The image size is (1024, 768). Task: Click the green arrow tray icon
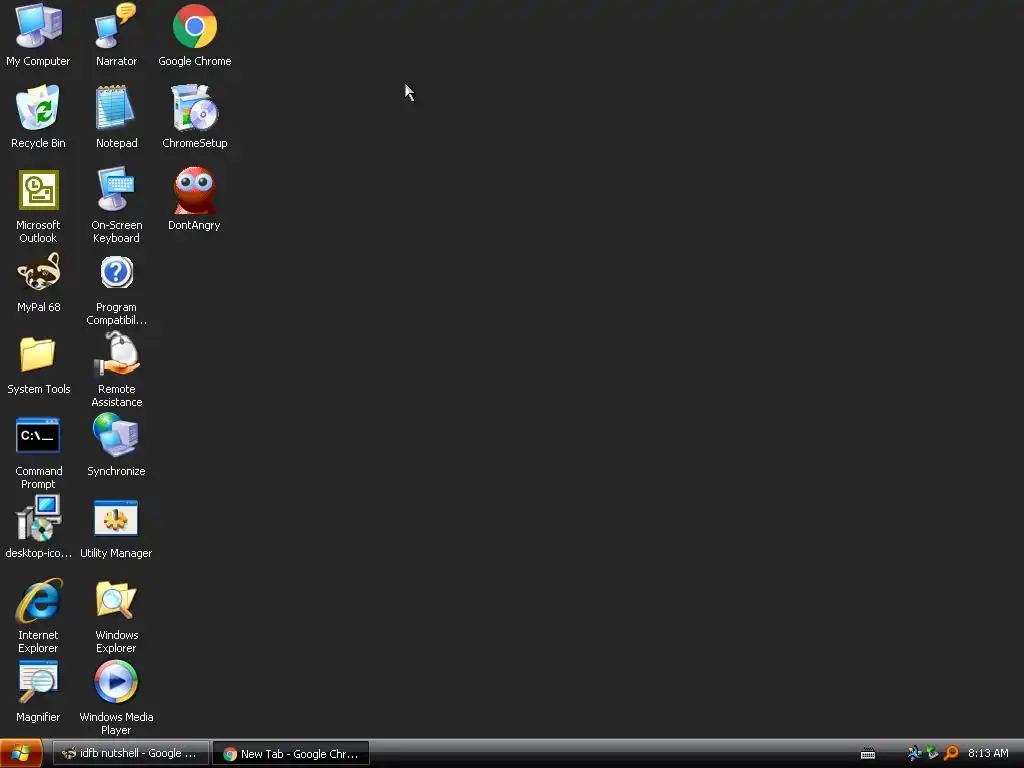tap(933, 753)
